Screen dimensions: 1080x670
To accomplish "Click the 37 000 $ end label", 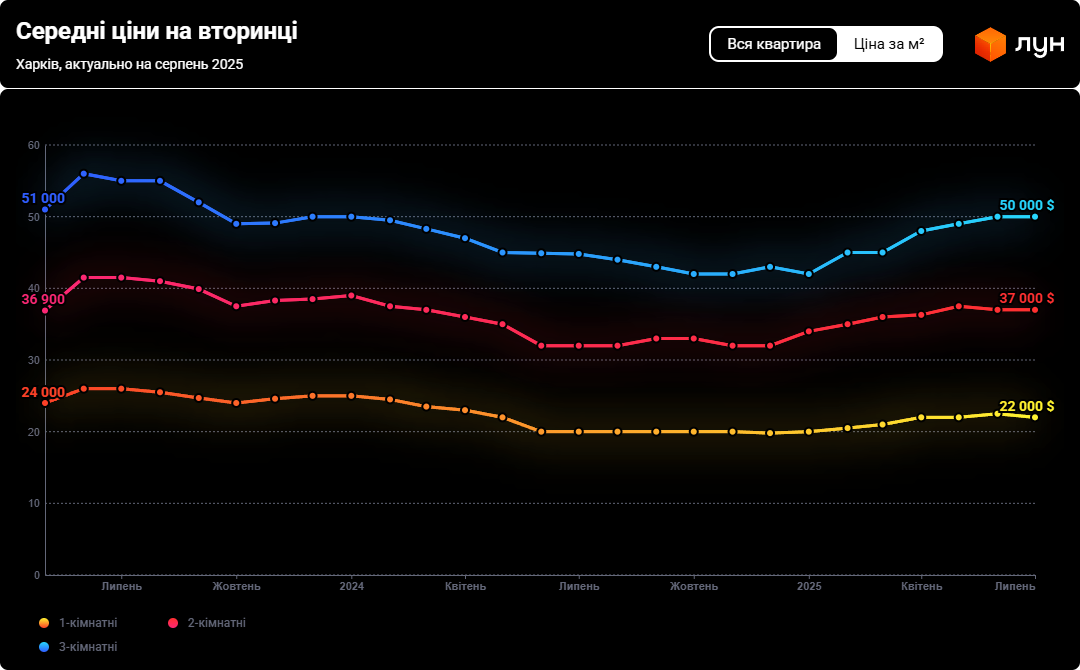I will point(1026,298).
